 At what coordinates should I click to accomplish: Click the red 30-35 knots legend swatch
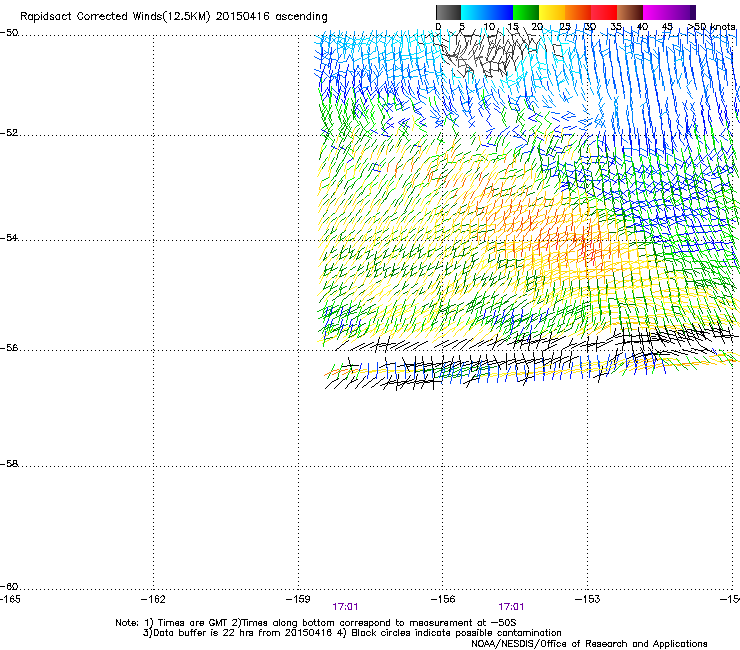coord(604,12)
